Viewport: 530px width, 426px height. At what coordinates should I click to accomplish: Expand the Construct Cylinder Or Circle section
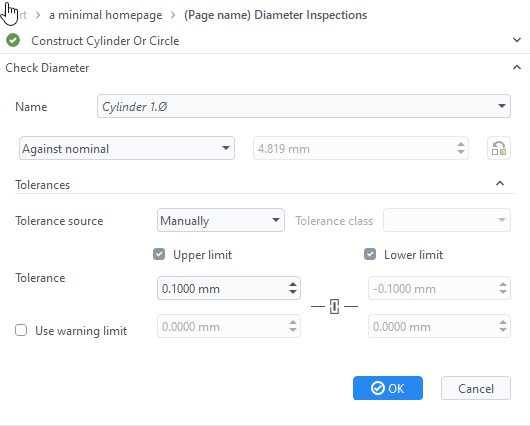[x=516, y=41]
